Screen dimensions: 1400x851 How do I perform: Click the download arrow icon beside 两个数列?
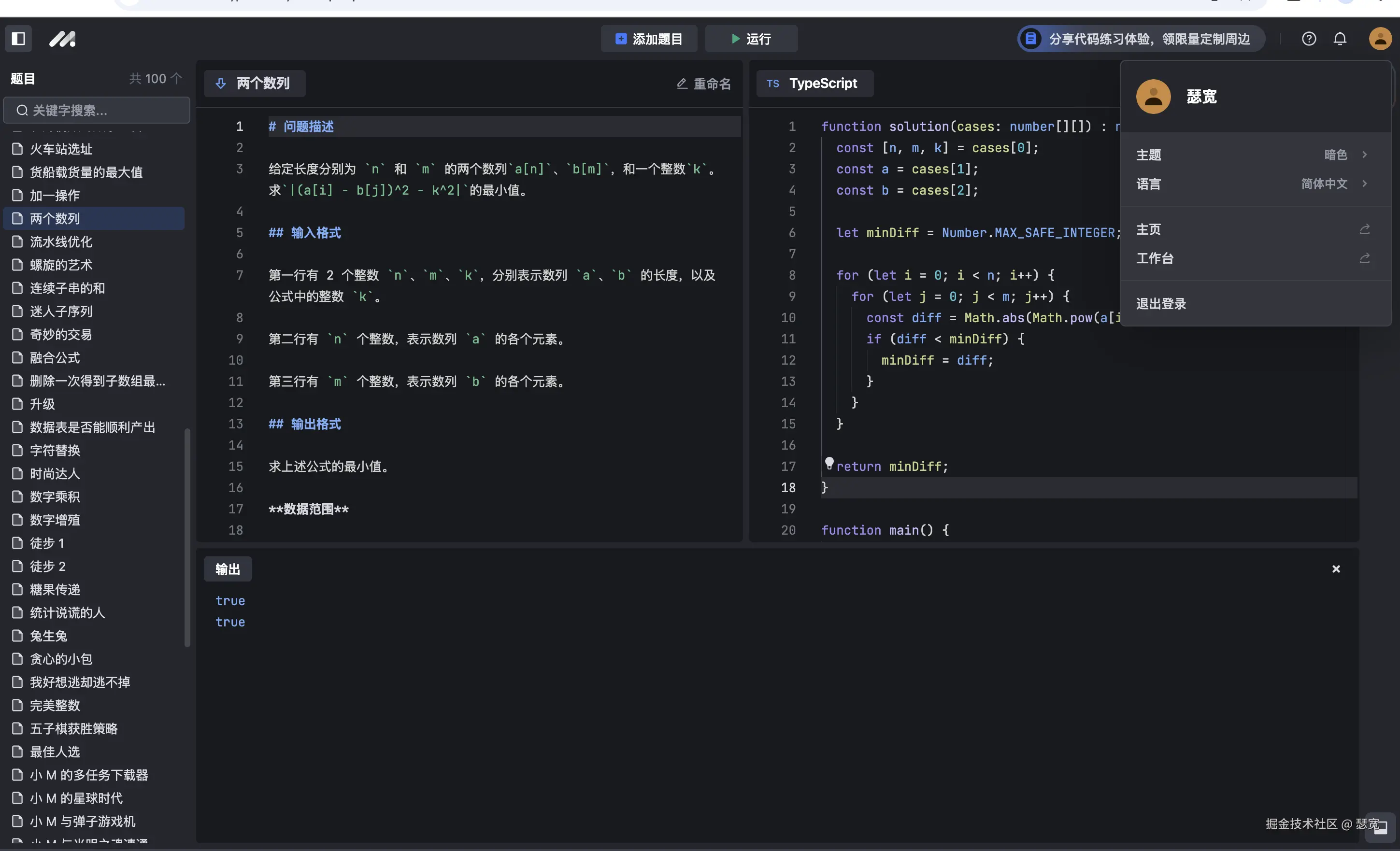coord(220,84)
